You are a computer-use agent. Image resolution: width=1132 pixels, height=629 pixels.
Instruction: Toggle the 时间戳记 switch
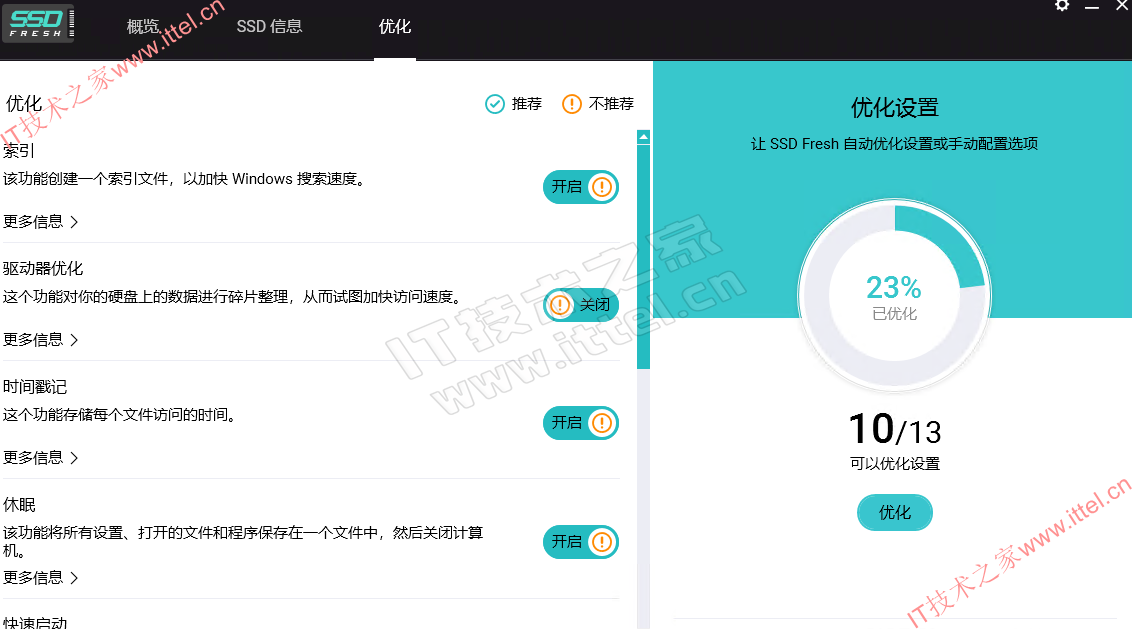click(x=580, y=423)
